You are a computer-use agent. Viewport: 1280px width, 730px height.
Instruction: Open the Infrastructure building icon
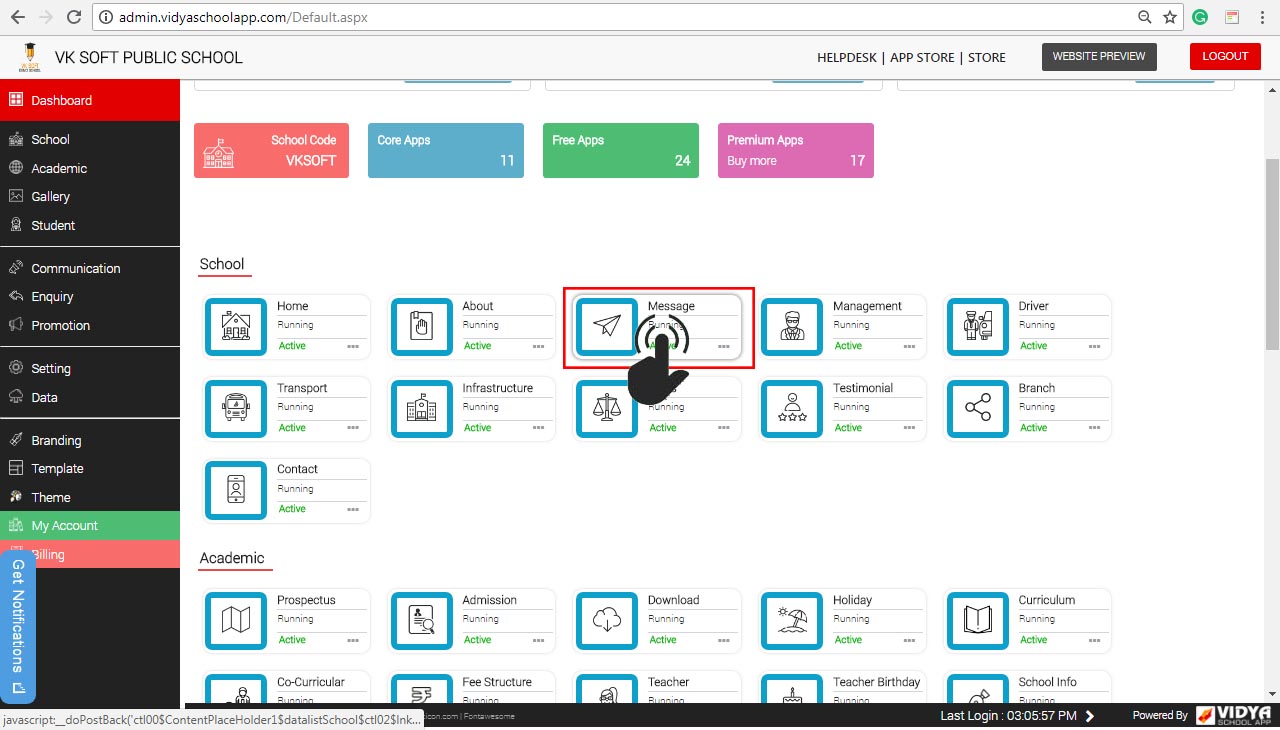point(421,408)
